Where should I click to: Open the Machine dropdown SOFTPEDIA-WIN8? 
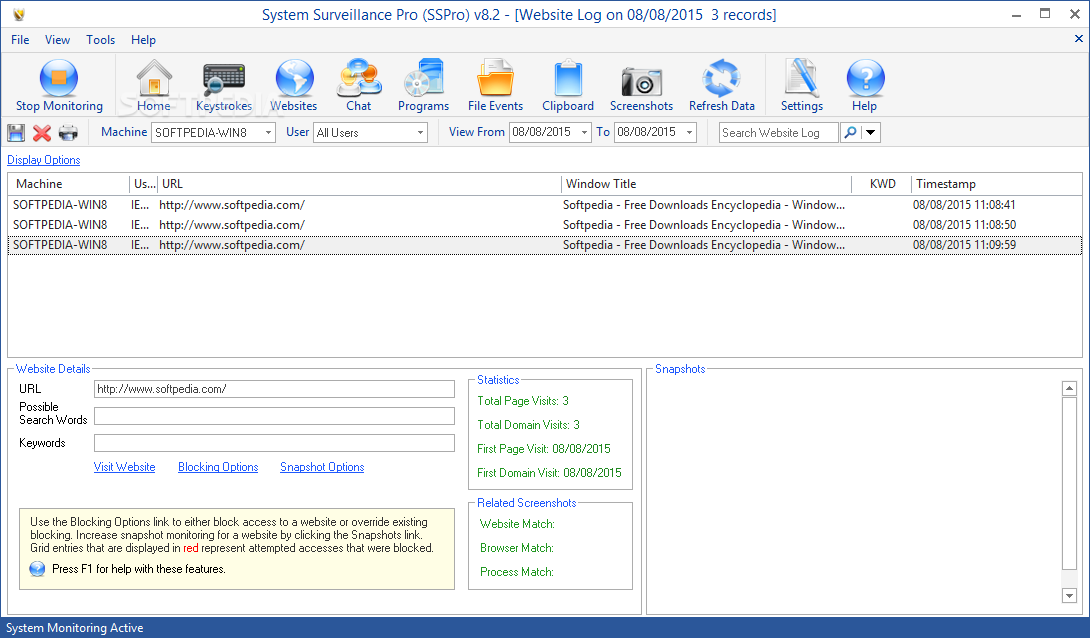pyautogui.click(x=213, y=132)
